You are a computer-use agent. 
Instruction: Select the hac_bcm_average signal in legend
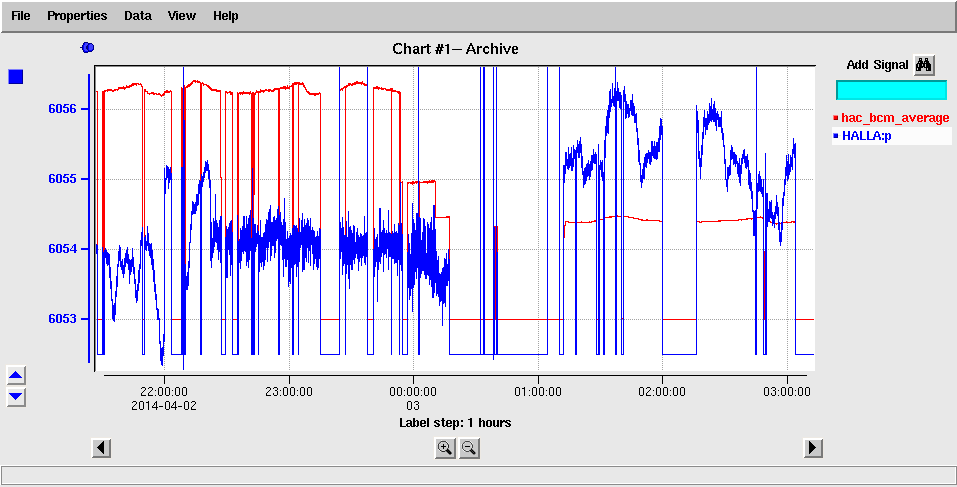click(895, 118)
